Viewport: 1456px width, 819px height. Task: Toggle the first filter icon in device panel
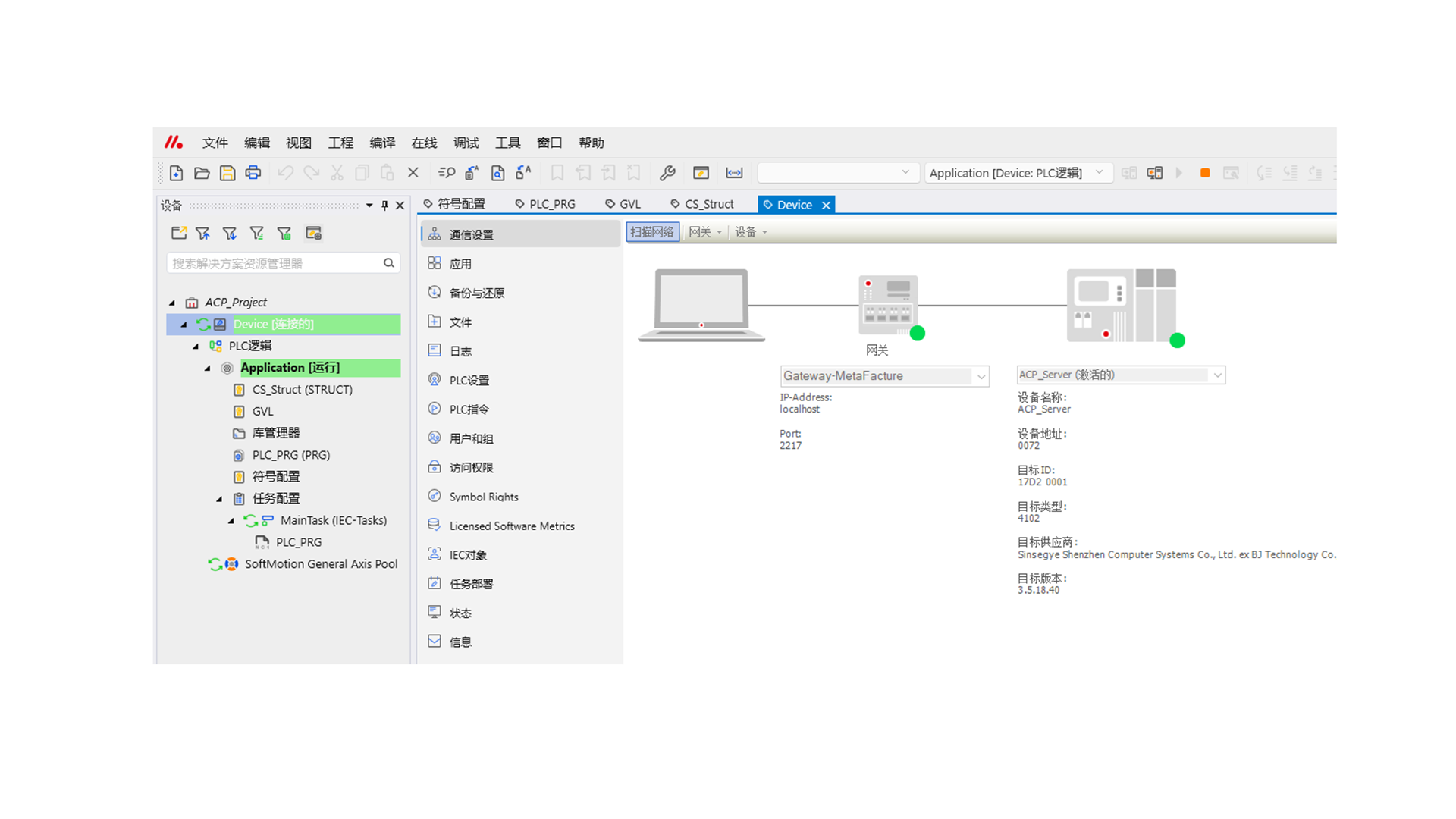point(202,234)
